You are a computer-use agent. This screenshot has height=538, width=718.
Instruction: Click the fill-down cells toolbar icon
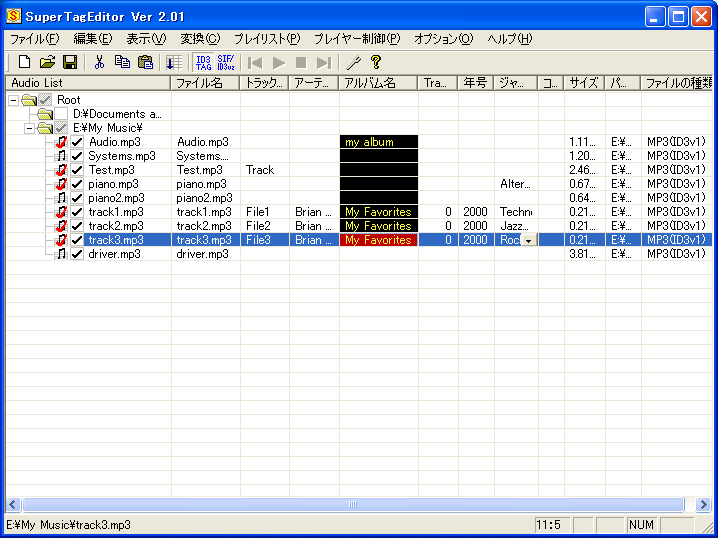click(x=174, y=62)
